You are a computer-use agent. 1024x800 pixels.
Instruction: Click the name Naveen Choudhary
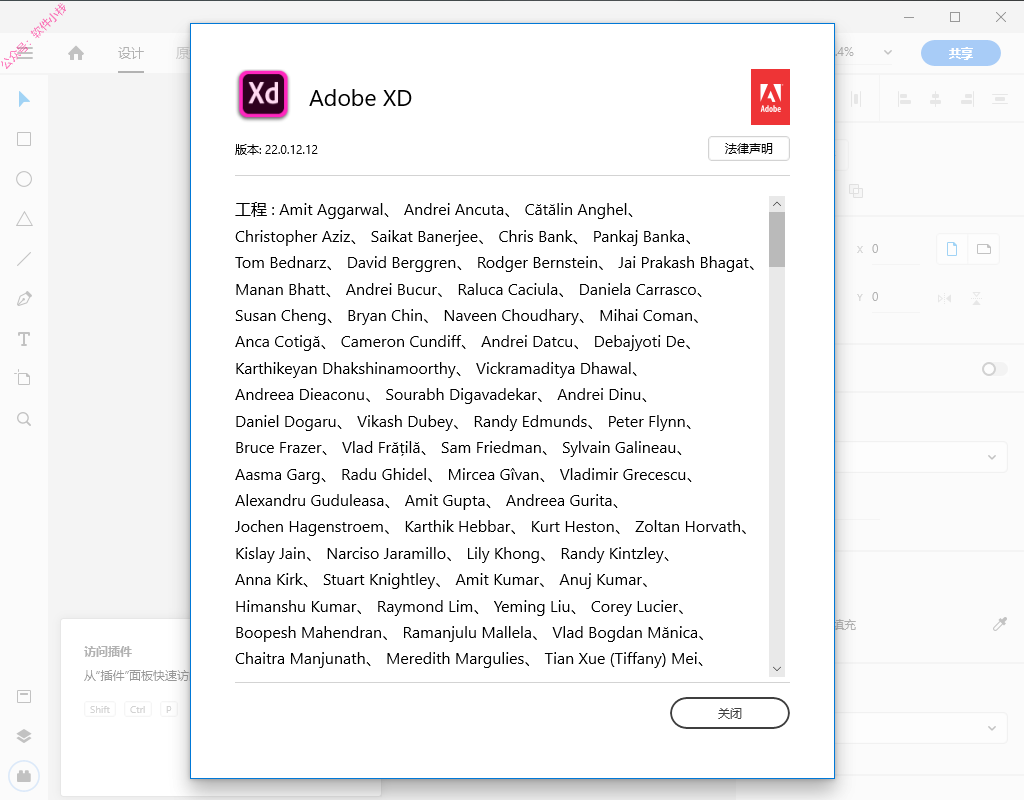pyautogui.click(x=511, y=315)
